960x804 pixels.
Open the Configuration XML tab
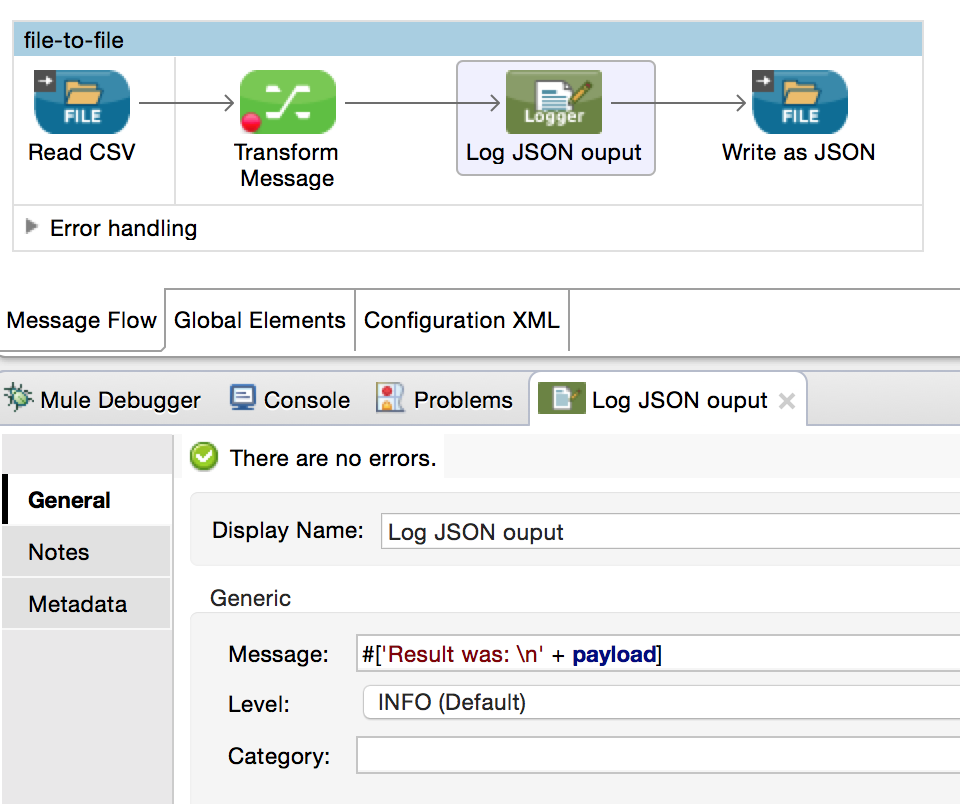click(x=461, y=321)
